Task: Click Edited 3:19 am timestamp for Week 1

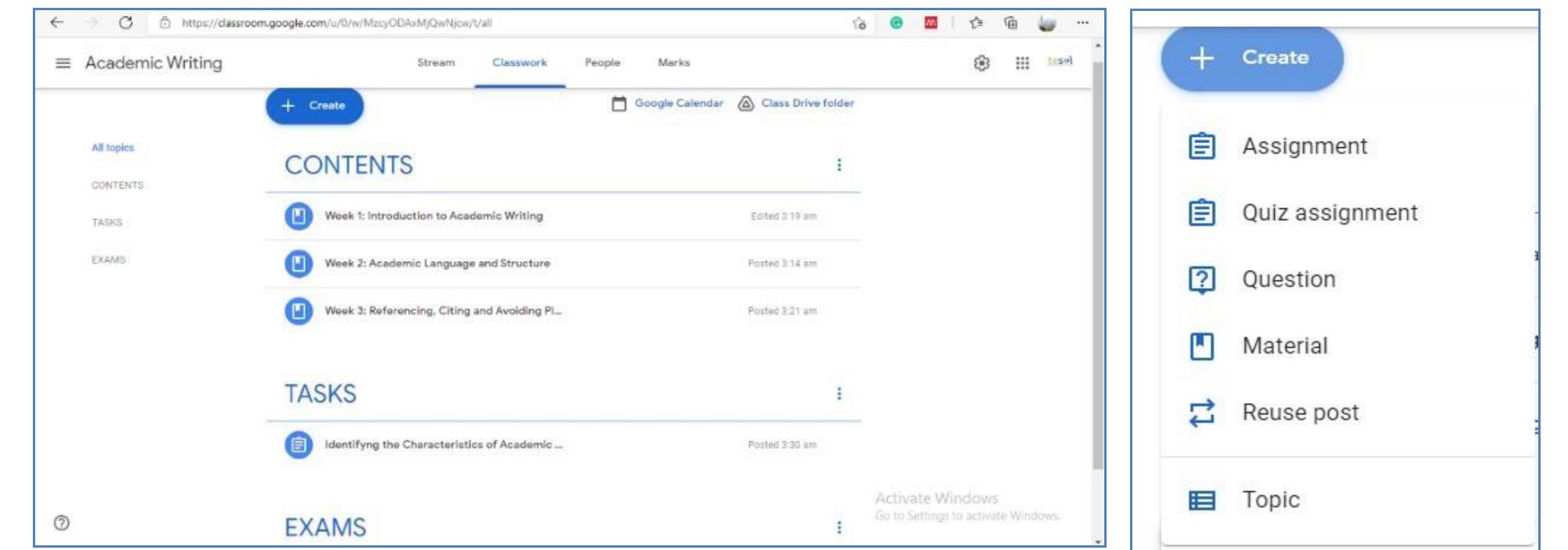Action: pyautogui.click(x=784, y=217)
